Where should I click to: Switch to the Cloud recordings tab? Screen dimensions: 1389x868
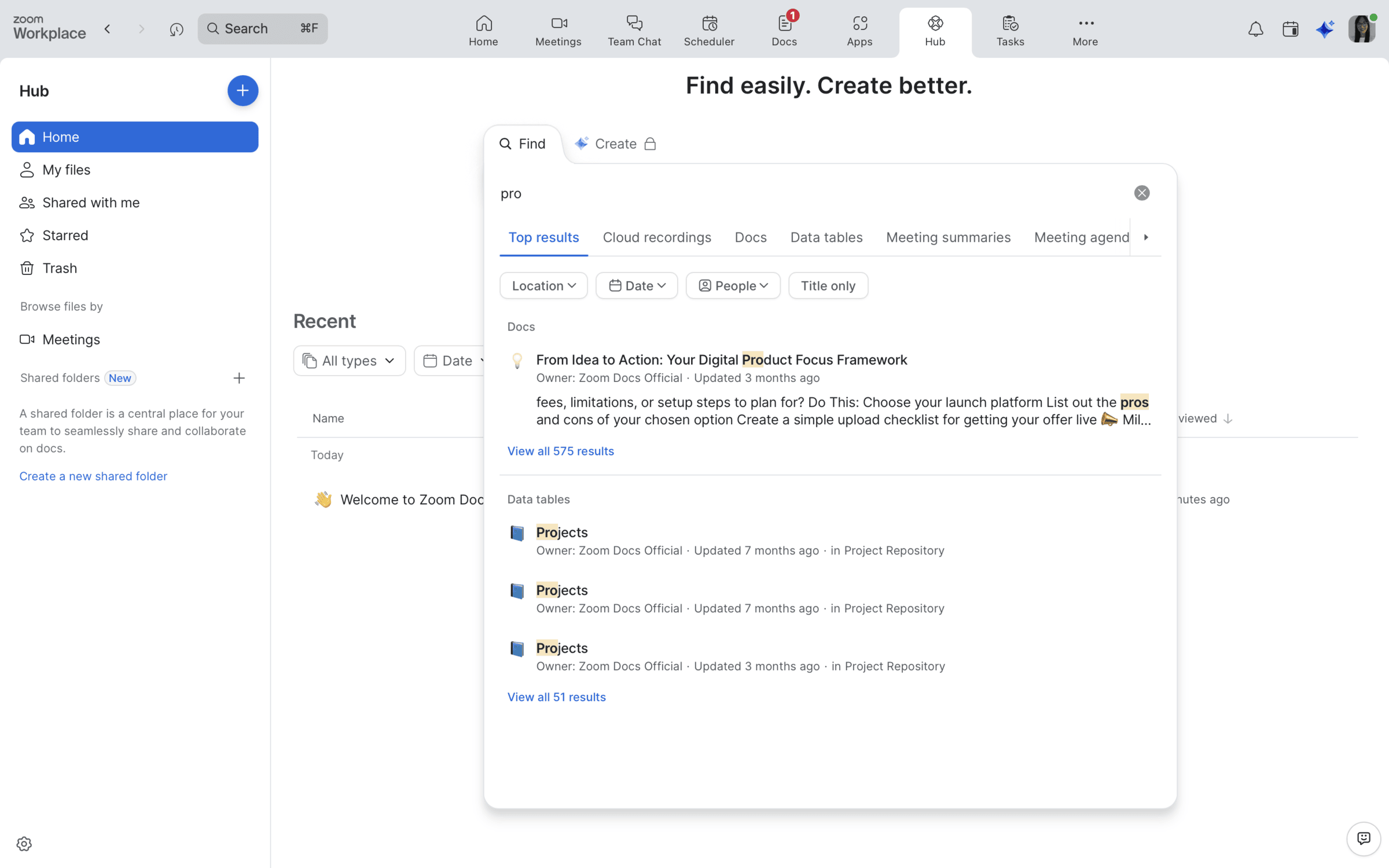(x=657, y=237)
